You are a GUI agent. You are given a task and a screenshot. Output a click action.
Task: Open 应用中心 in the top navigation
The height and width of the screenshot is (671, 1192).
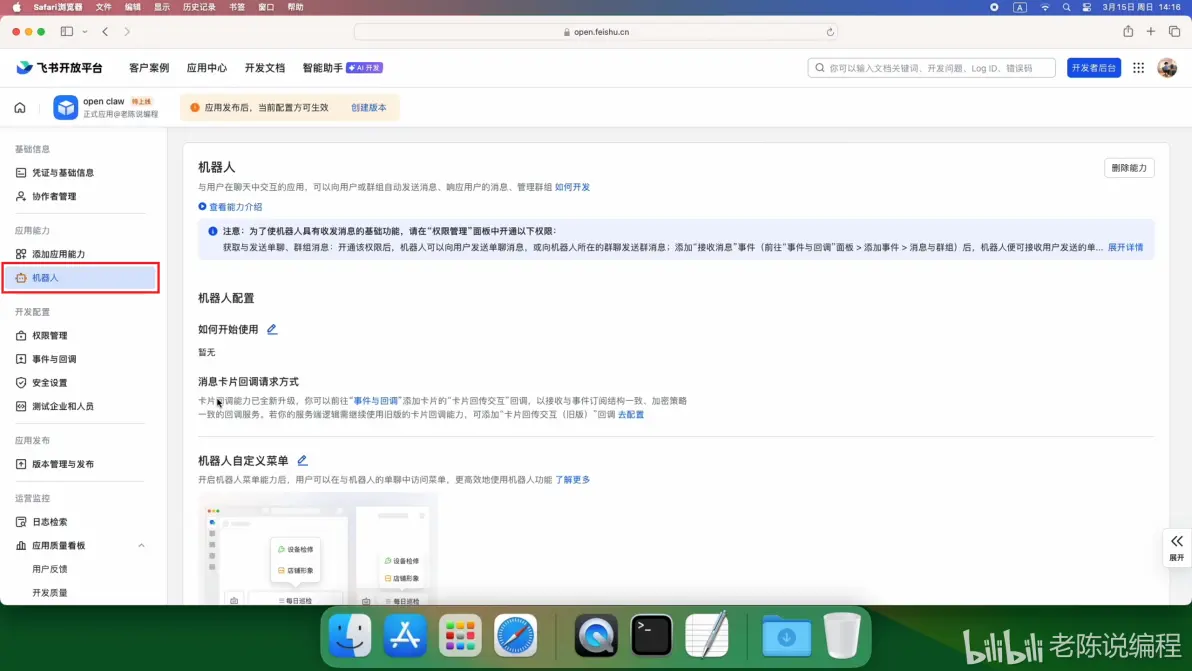207,68
